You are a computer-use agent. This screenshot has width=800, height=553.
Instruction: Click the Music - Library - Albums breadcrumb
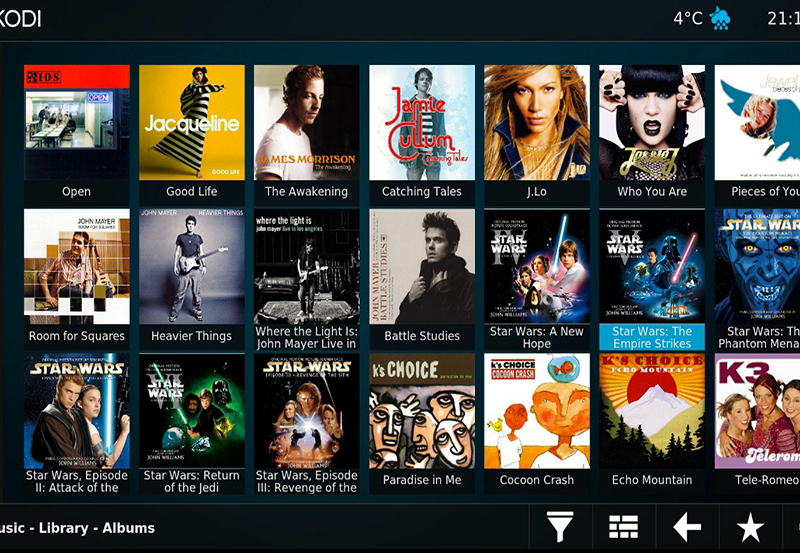[78, 527]
